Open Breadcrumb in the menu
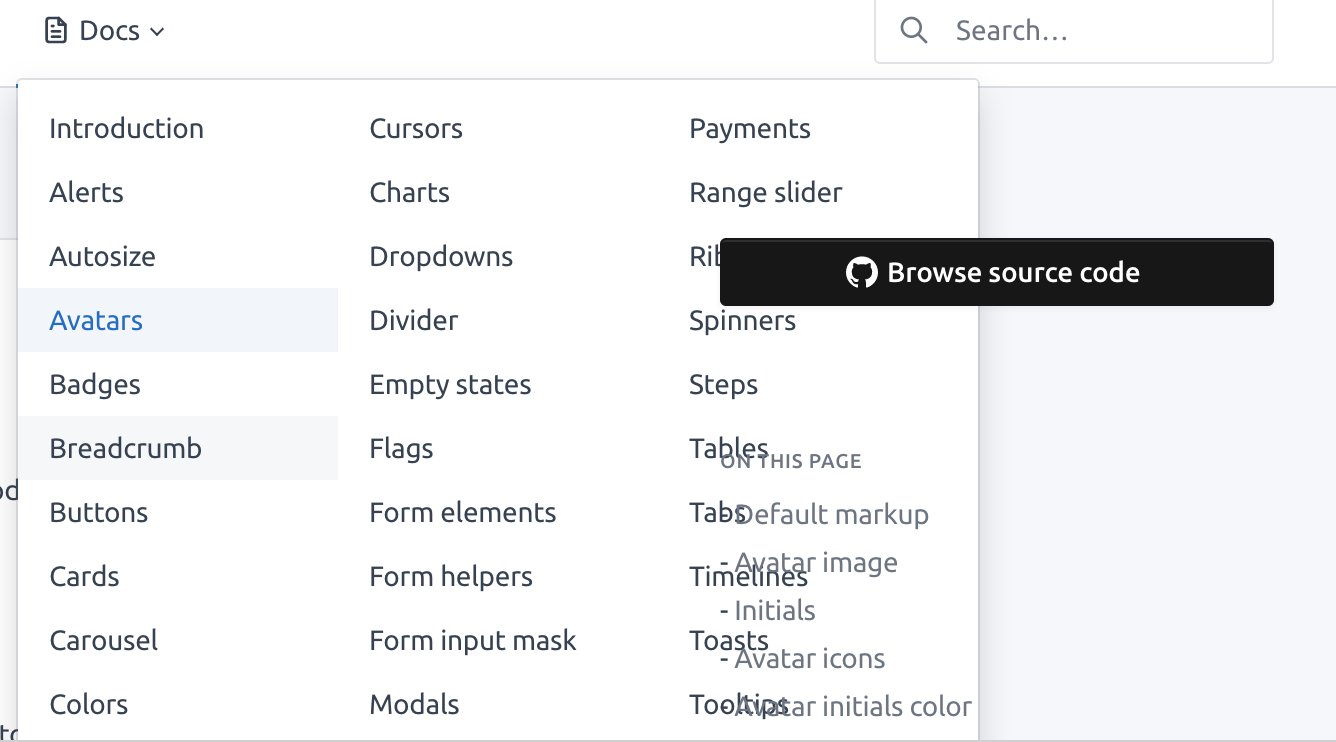The width and height of the screenshot is (1336, 742). 178,448
